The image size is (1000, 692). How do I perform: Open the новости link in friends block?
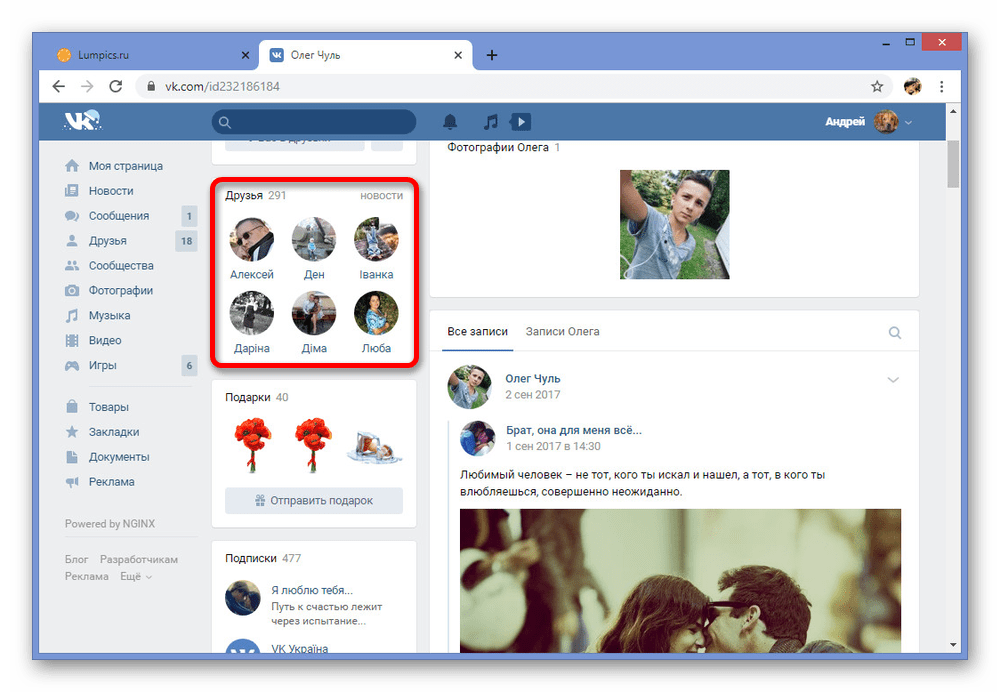(x=381, y=196)
